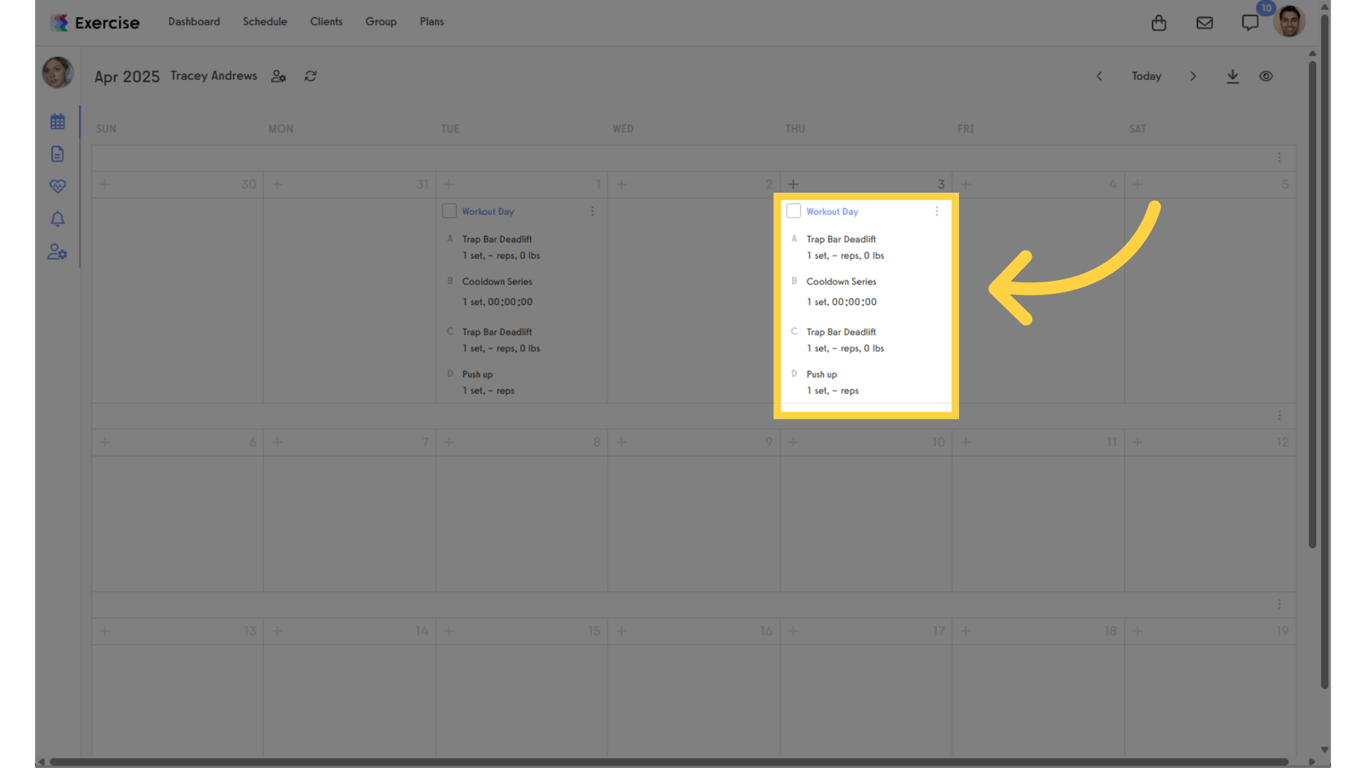Open Thursday Workout Day three-dot menu

(937, 211)
